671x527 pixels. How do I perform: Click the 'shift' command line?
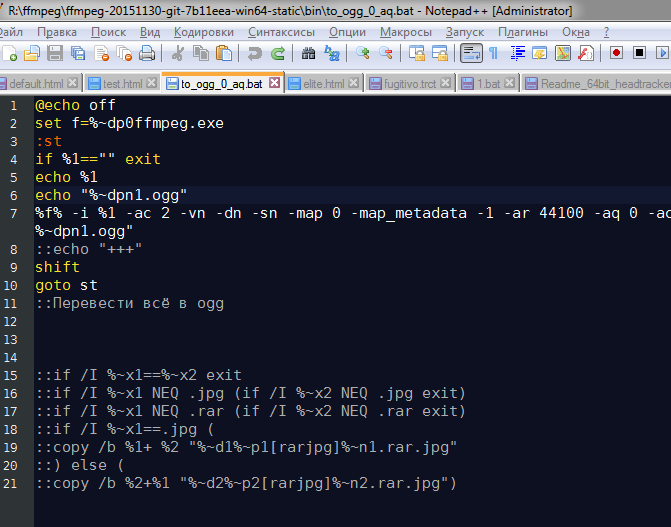[x=57, y=267]
